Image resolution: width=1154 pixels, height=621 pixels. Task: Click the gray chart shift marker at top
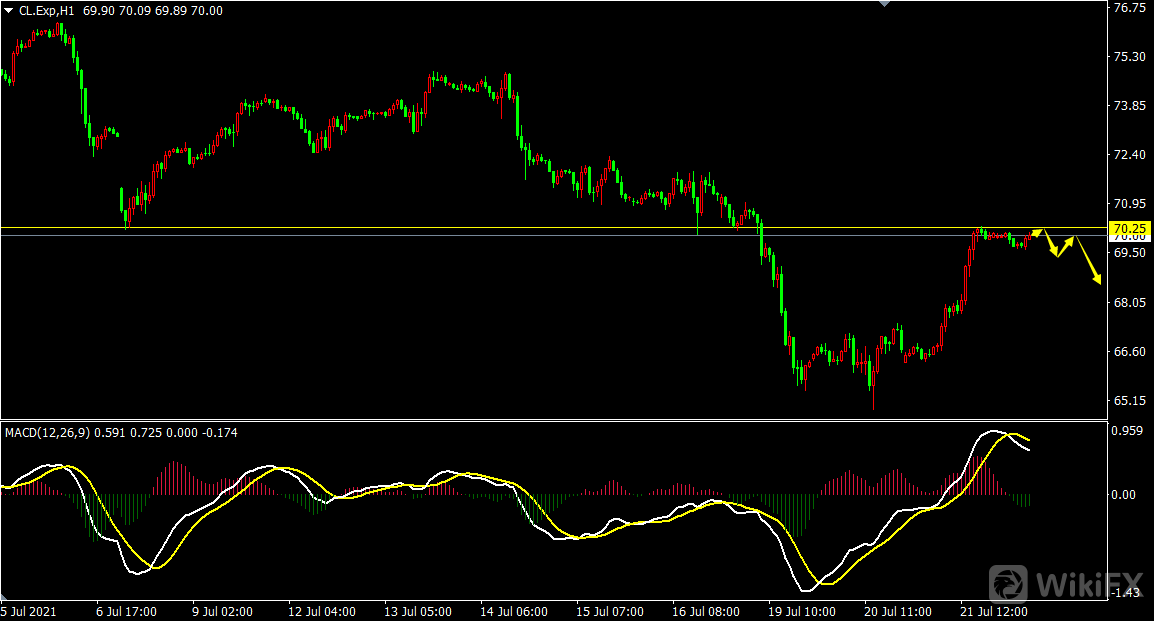pos(883,4)
